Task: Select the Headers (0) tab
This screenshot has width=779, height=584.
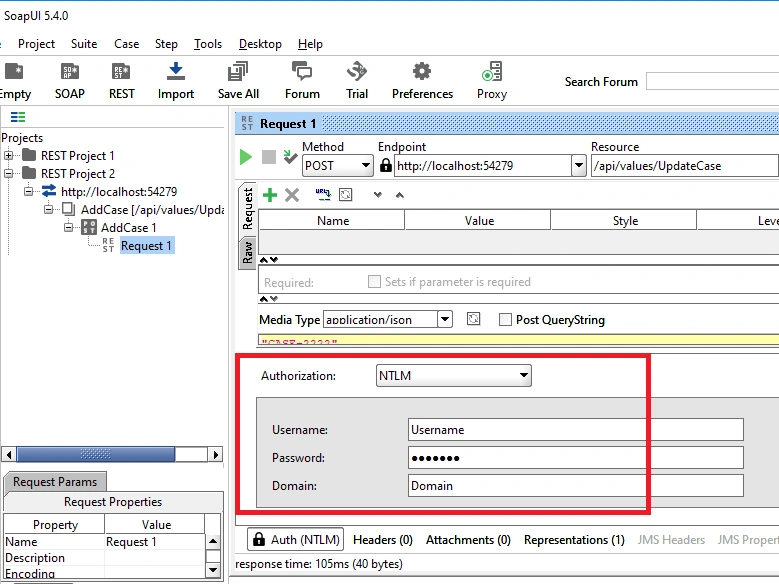Action: [x=383, y=539]
